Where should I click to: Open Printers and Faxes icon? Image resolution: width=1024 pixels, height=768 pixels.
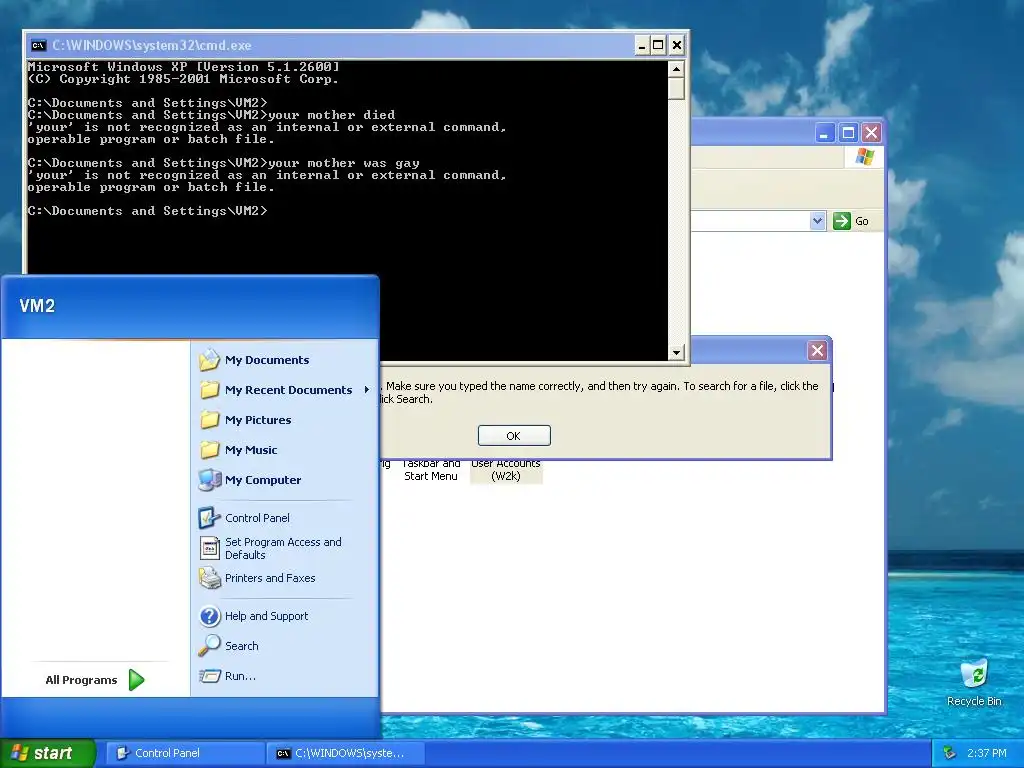coord(209,578)
